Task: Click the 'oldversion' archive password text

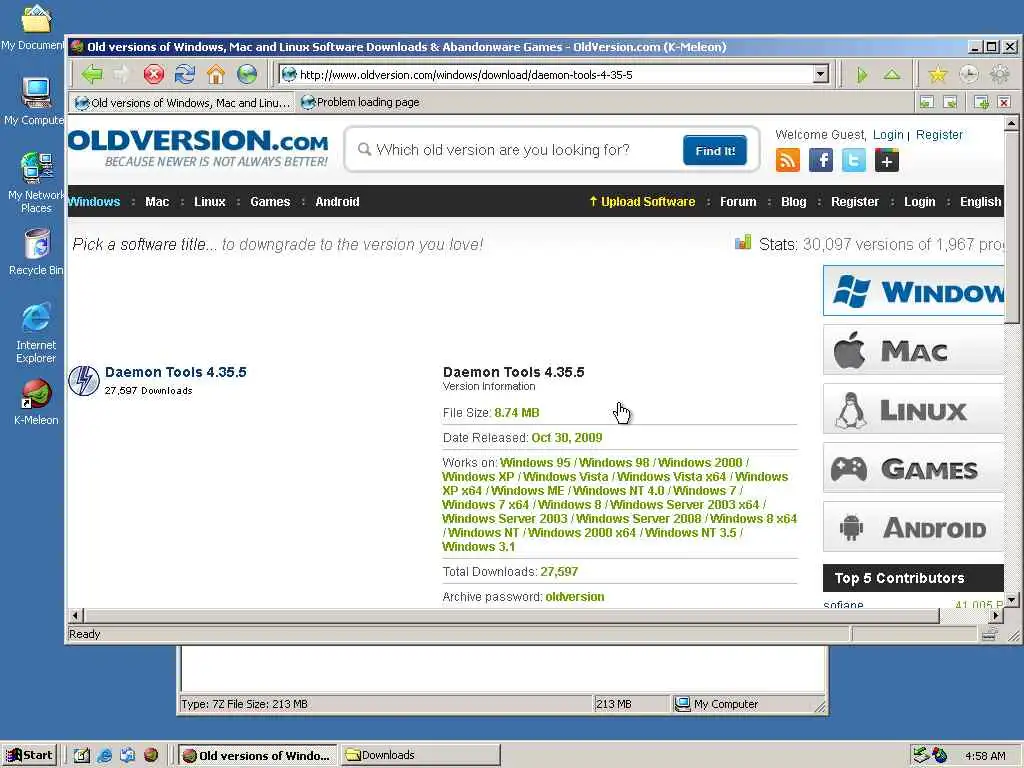Action: pos(575,596)
